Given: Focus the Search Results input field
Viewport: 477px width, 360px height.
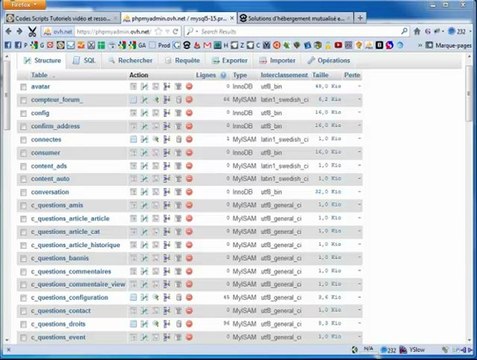Looking at the screenshot, I should pos(298,32).
